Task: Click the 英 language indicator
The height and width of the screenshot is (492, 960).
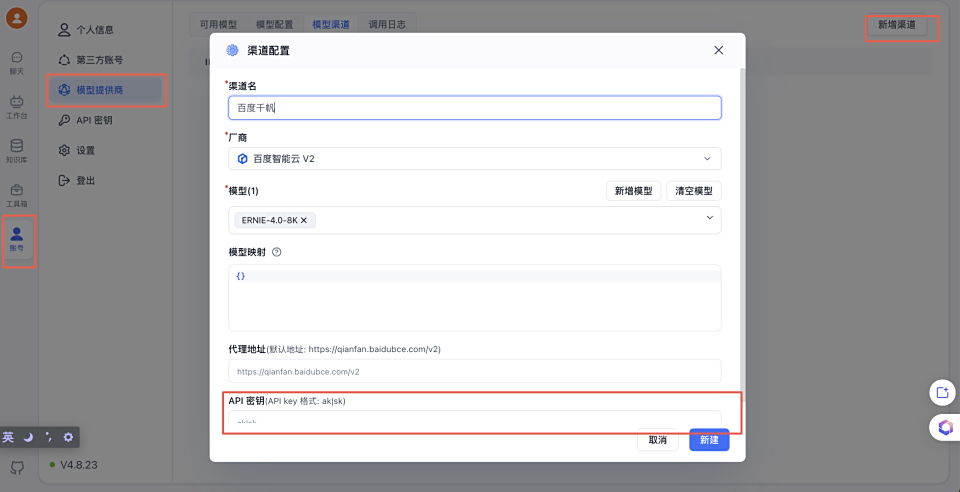Action: click(x=9, y=437)
